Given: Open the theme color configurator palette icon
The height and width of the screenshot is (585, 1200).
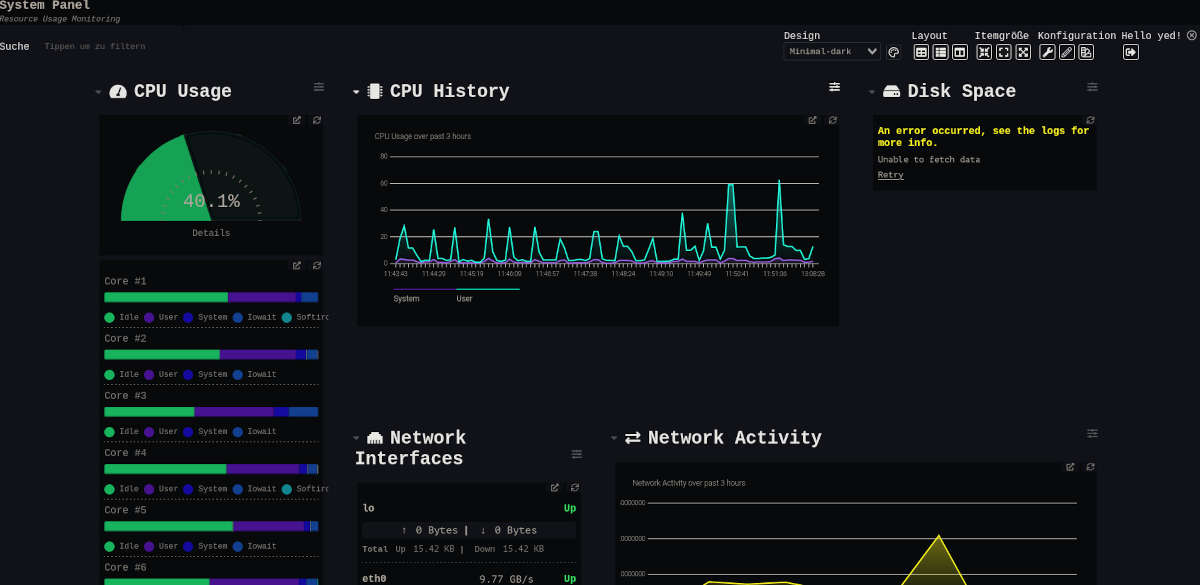Looking at the screenshot, I should click(x=894, y=52).
